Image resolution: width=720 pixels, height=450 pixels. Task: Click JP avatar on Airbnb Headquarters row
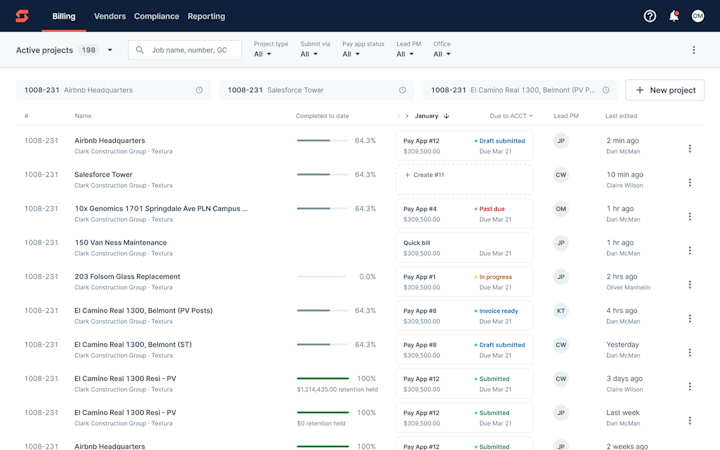point(561,141)
